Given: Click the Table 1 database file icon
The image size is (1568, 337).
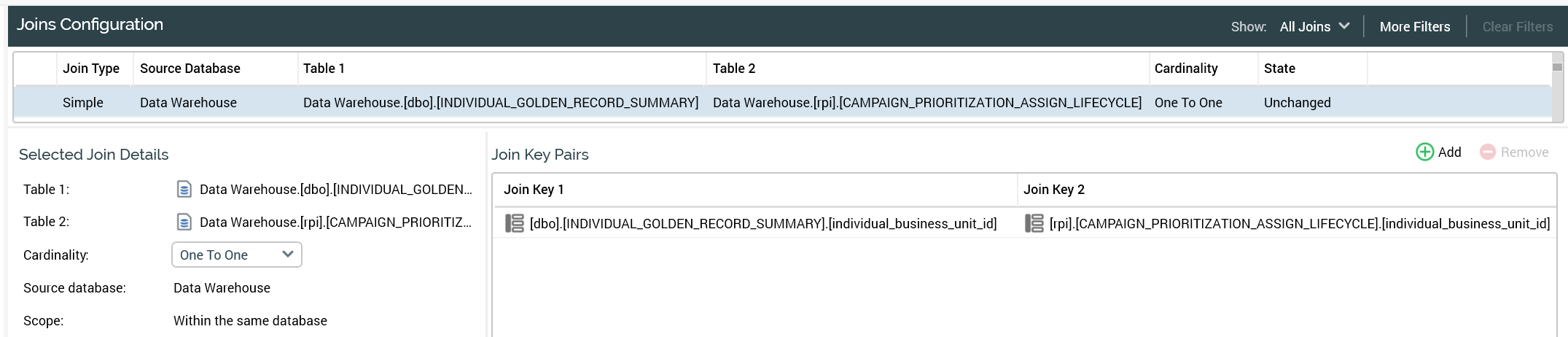Looking at the screenshot, I should tap(184, 190).
